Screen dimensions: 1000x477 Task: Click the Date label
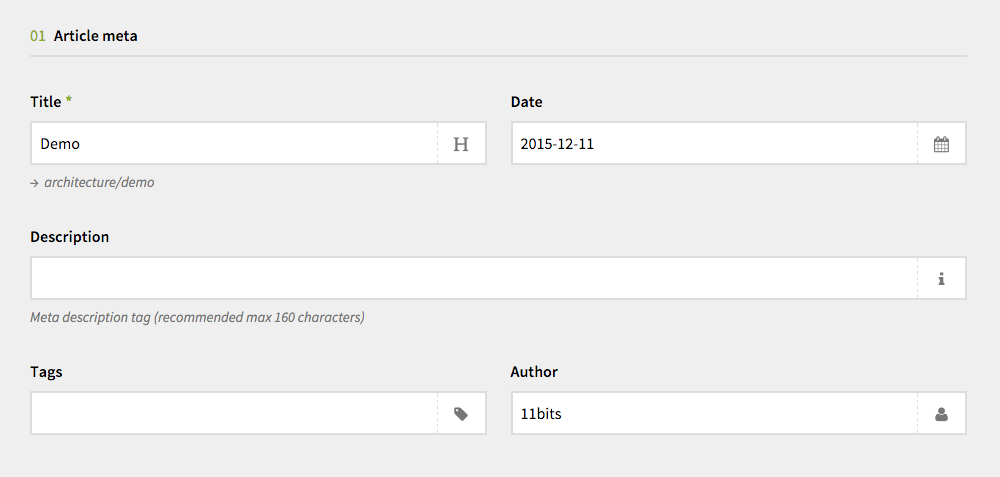tap(526, 102)
